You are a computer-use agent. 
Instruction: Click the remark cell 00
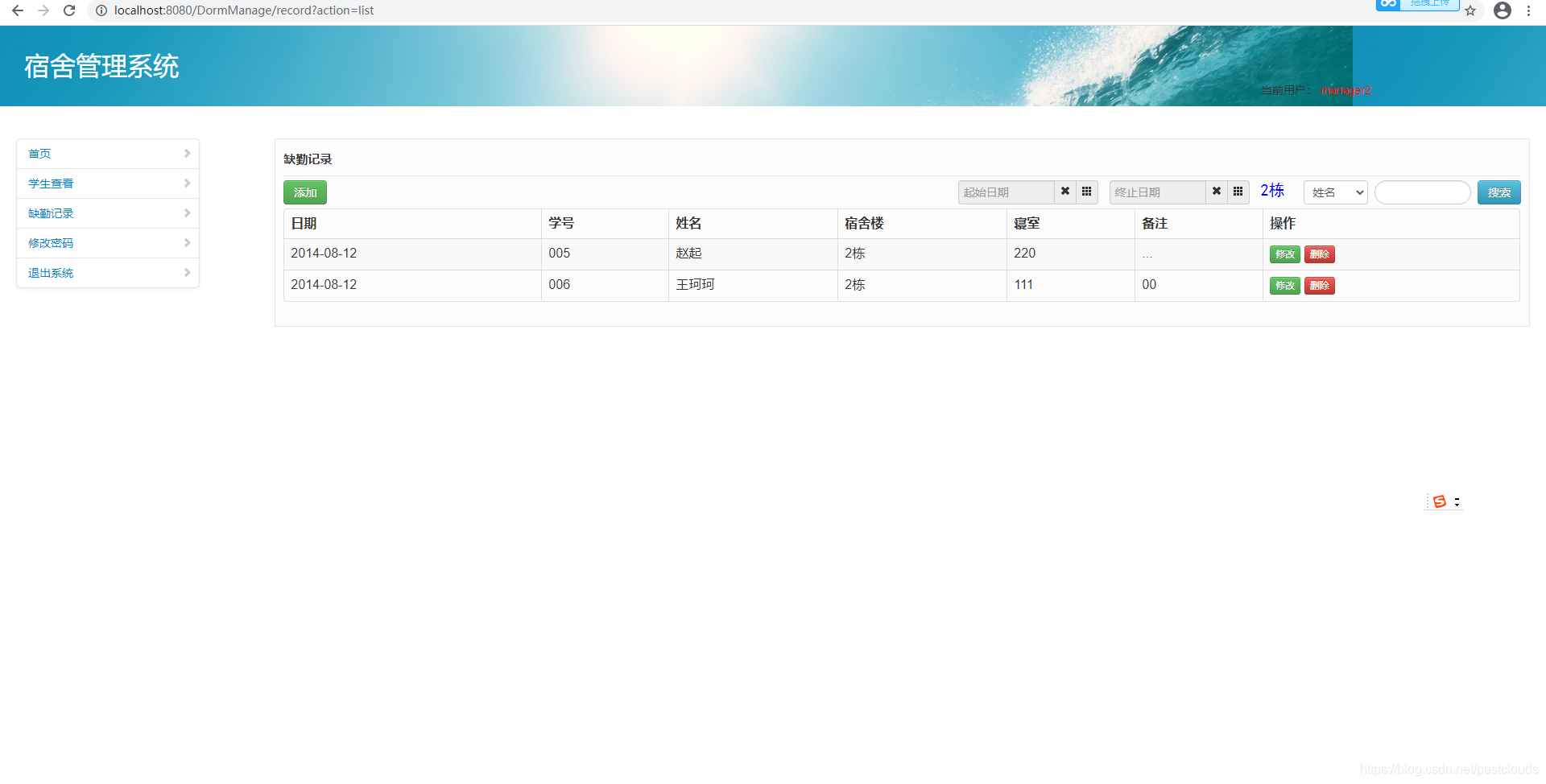point(1199,285)
